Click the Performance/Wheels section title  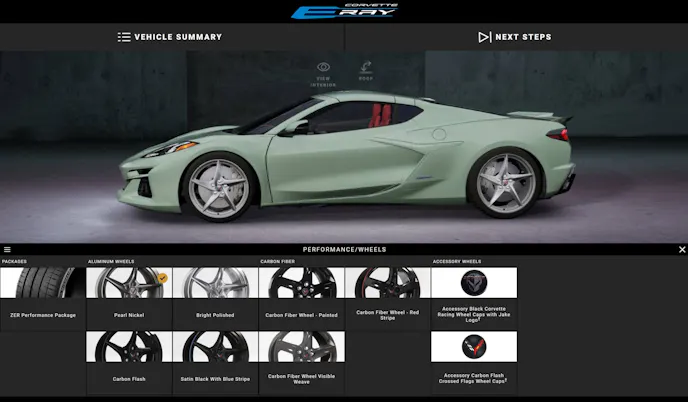pos(344,250)
